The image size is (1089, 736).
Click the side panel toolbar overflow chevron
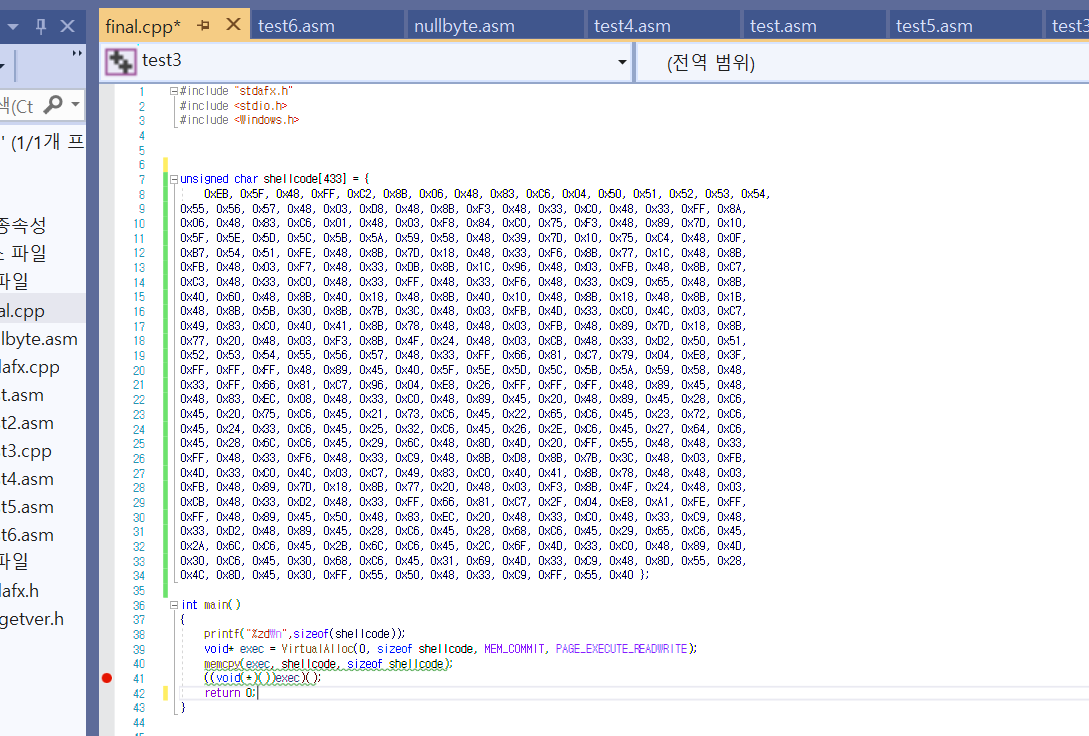[76, 53]
